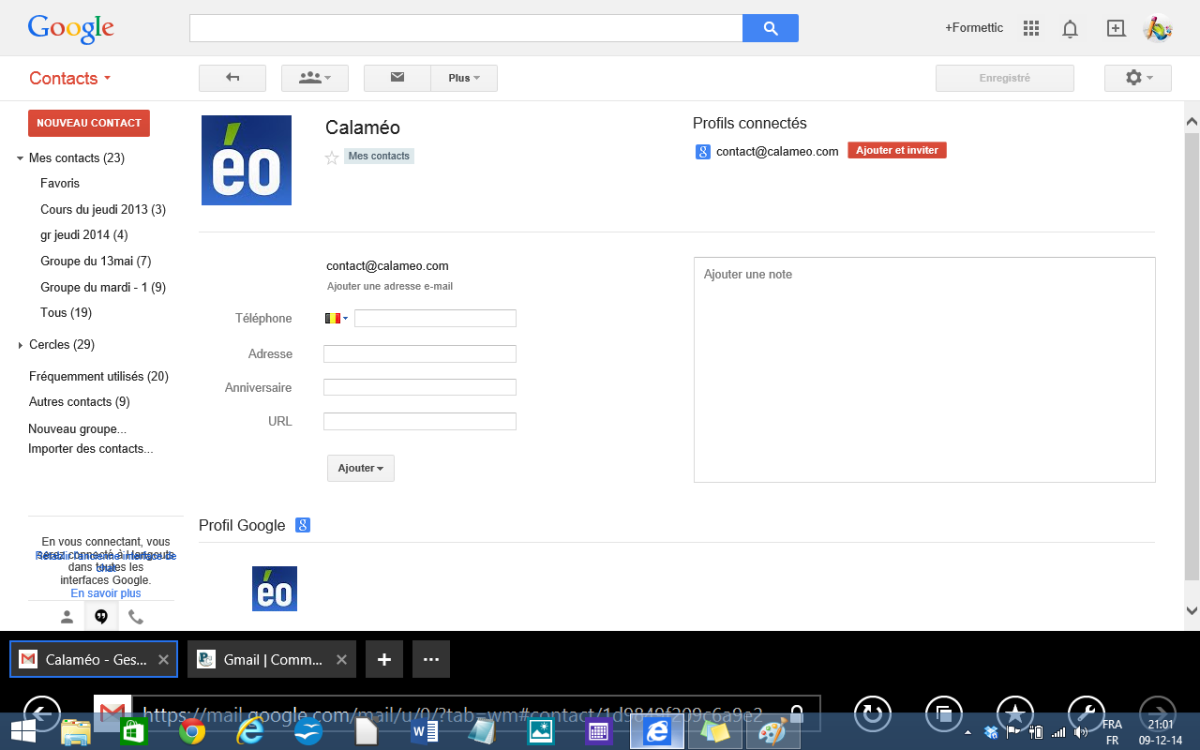Click the Enregistré button
Screen dimensions: 1200x750
click(1005, 78)
